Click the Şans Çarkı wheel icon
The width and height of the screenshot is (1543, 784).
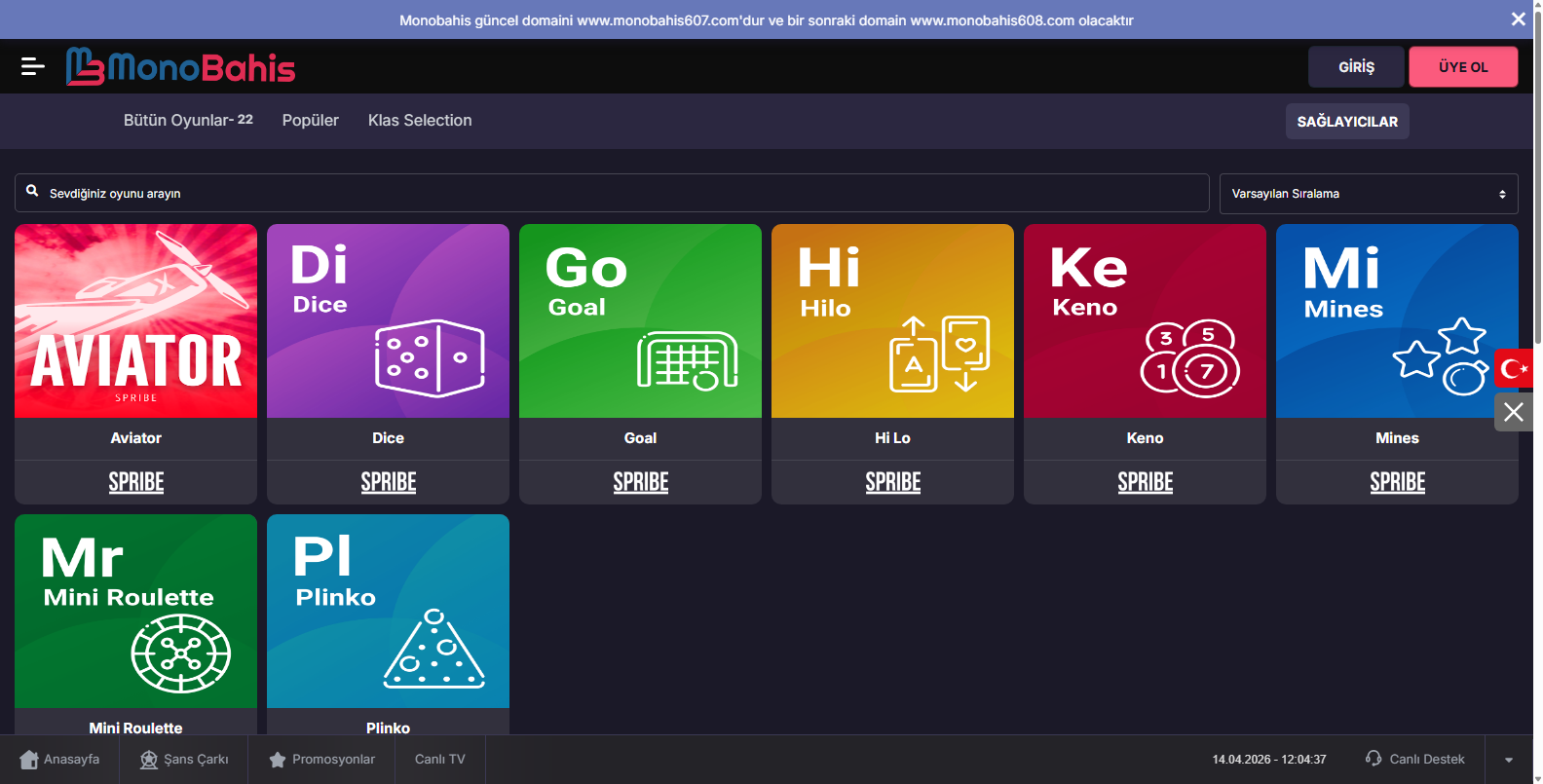click(x=148, y=760)
